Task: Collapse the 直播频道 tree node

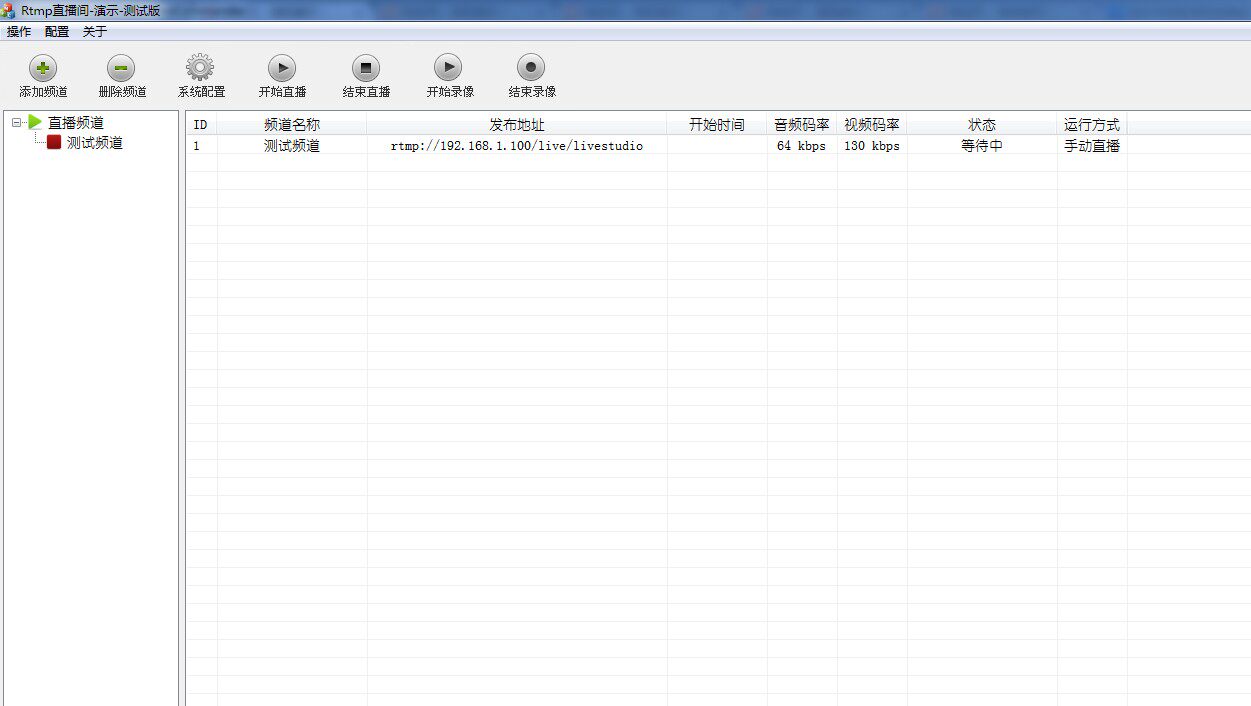Action: coord(16,123)
